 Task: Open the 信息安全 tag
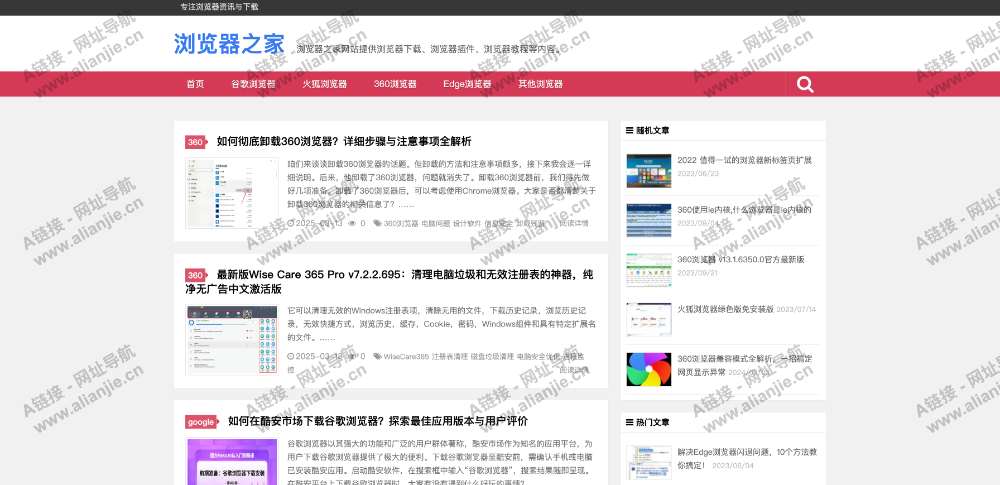[x=499, y=223]
